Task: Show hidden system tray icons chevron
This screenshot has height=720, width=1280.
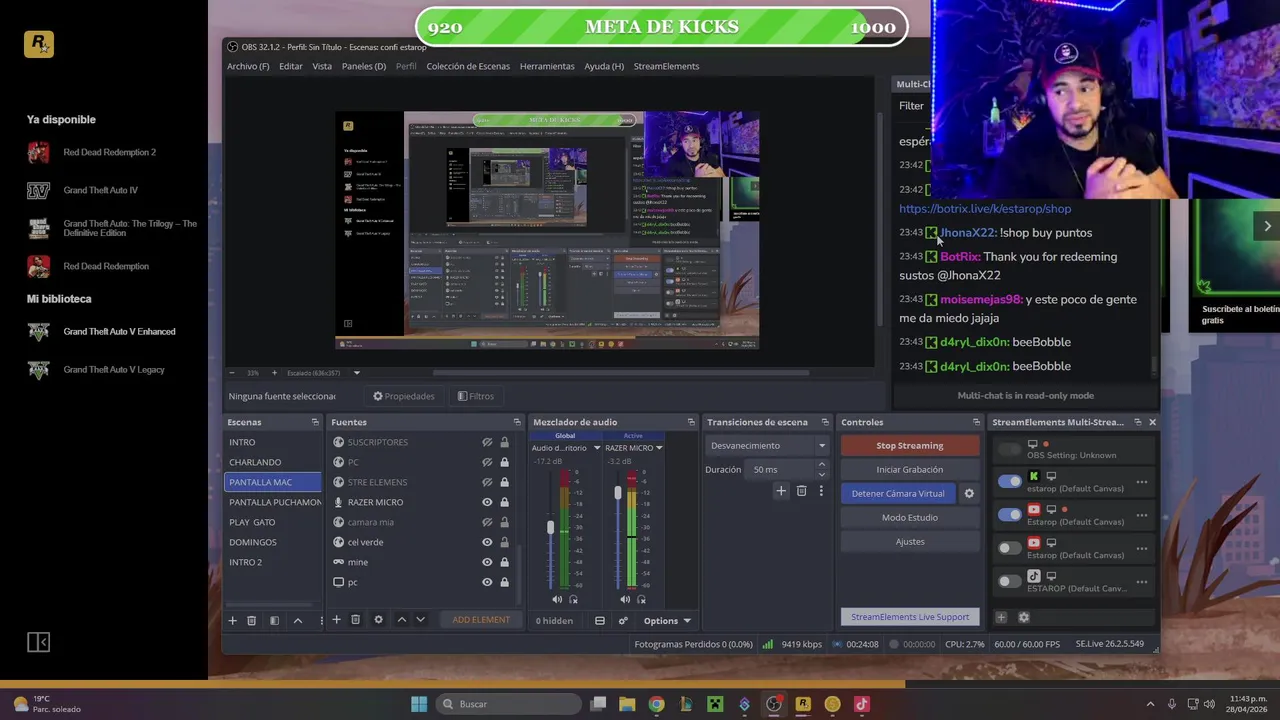Action: (x=1150, y=704)
